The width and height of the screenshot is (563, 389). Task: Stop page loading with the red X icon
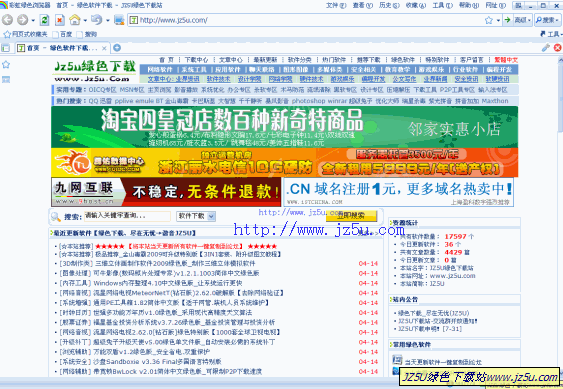click(x=60, y=20)
